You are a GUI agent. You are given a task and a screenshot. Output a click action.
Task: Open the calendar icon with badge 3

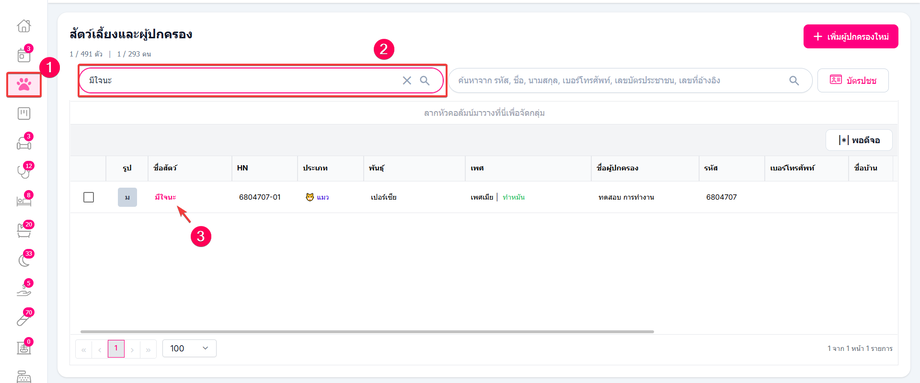coord(23,55)
